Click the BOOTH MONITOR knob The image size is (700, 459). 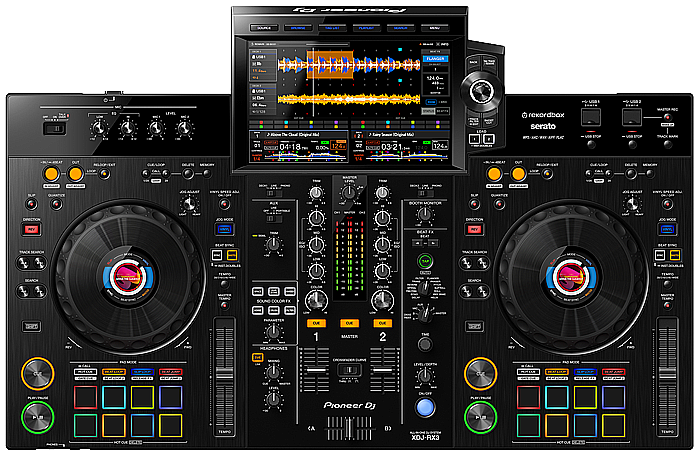pos(425,215)
